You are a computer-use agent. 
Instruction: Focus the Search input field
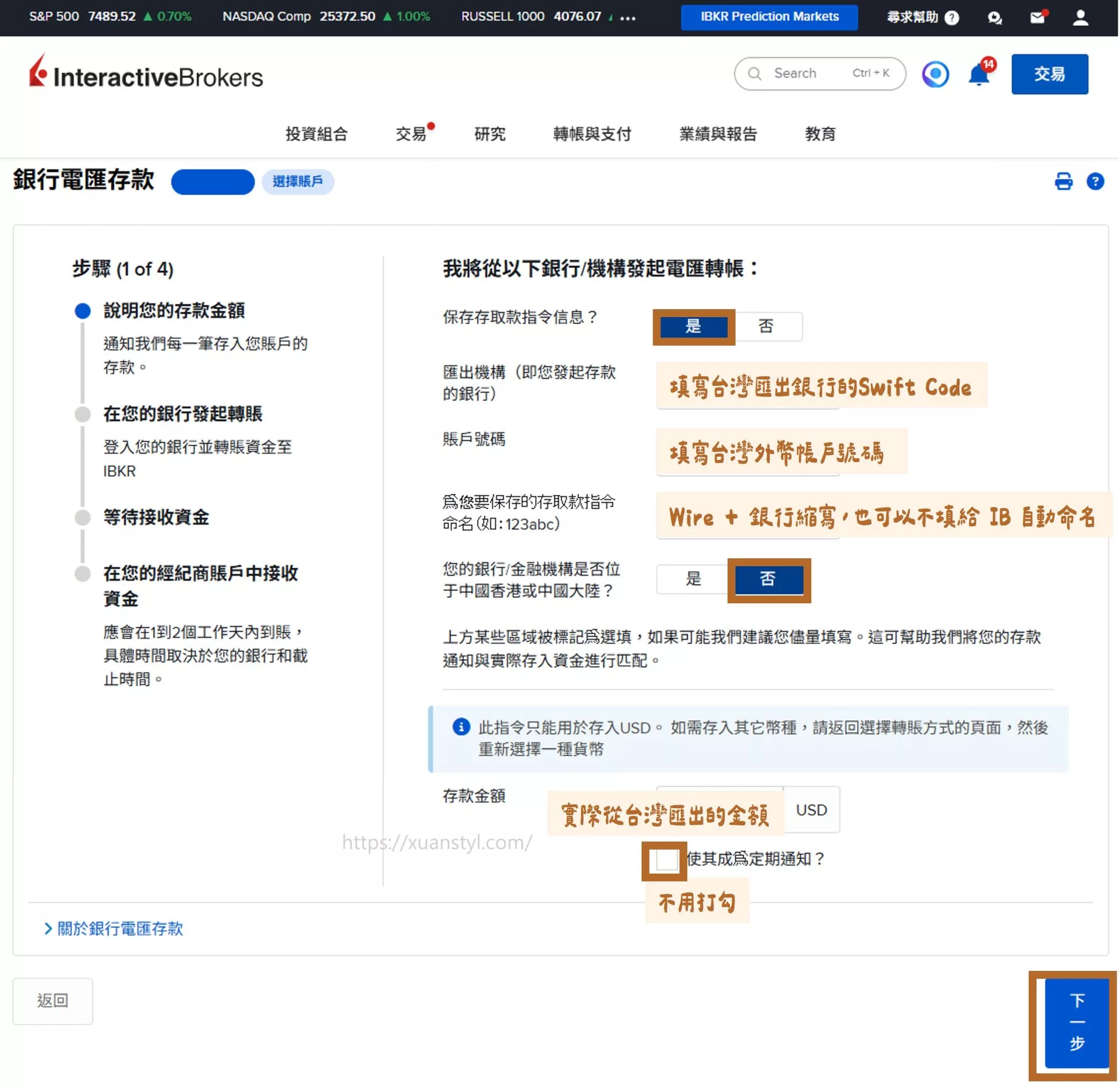820,74
